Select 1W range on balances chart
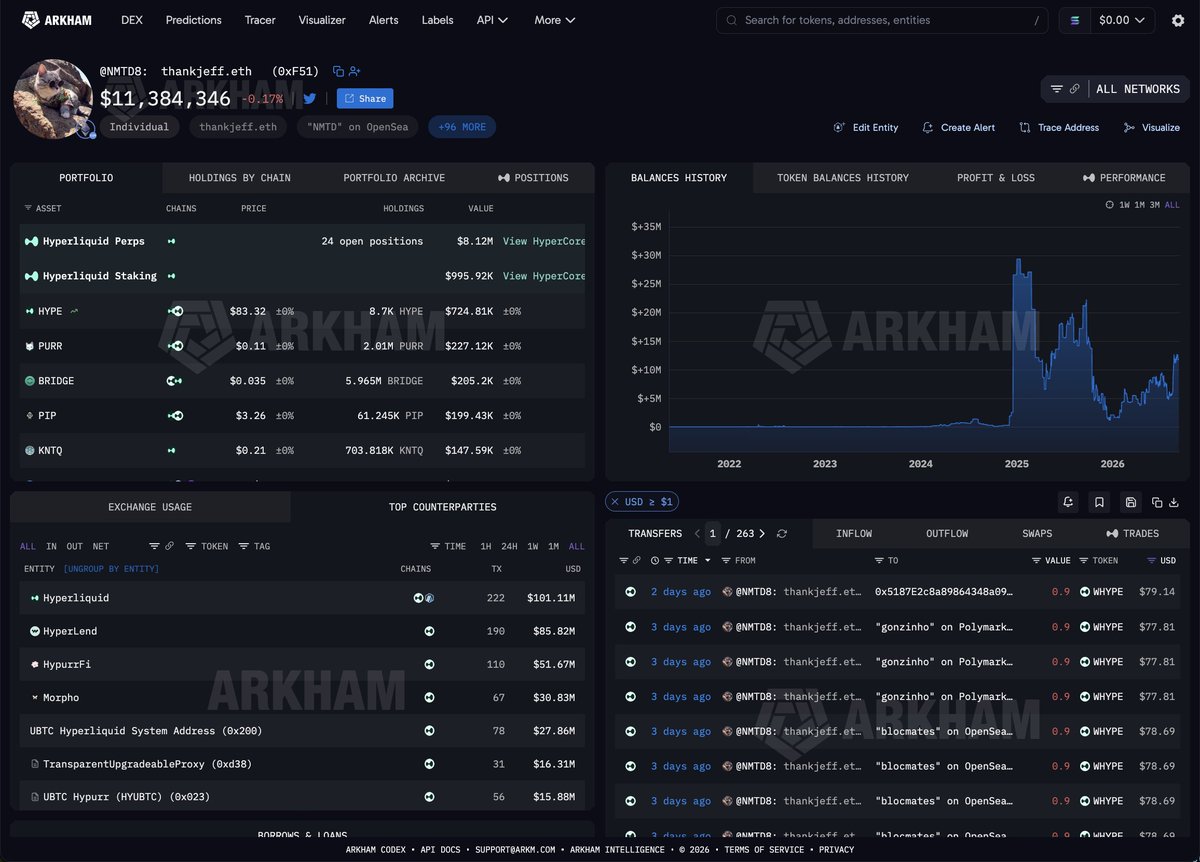Viewport: 1200px width, 862px height. point(1124,205)
